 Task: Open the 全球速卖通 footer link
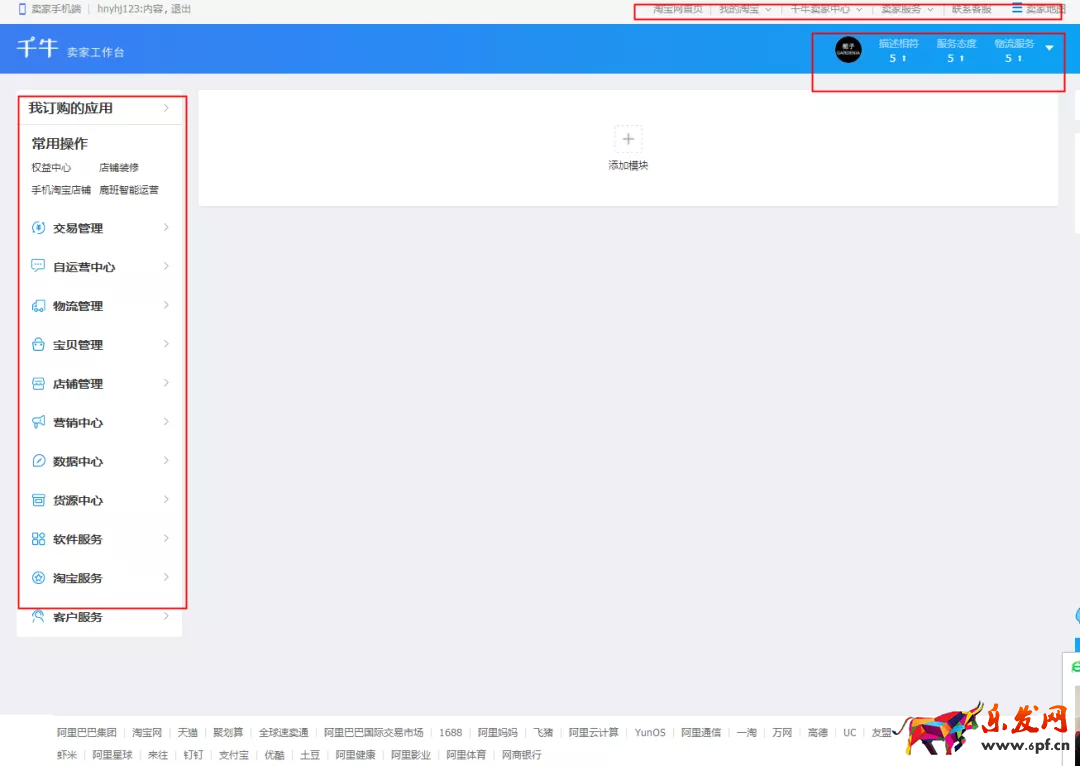[283, 732]
